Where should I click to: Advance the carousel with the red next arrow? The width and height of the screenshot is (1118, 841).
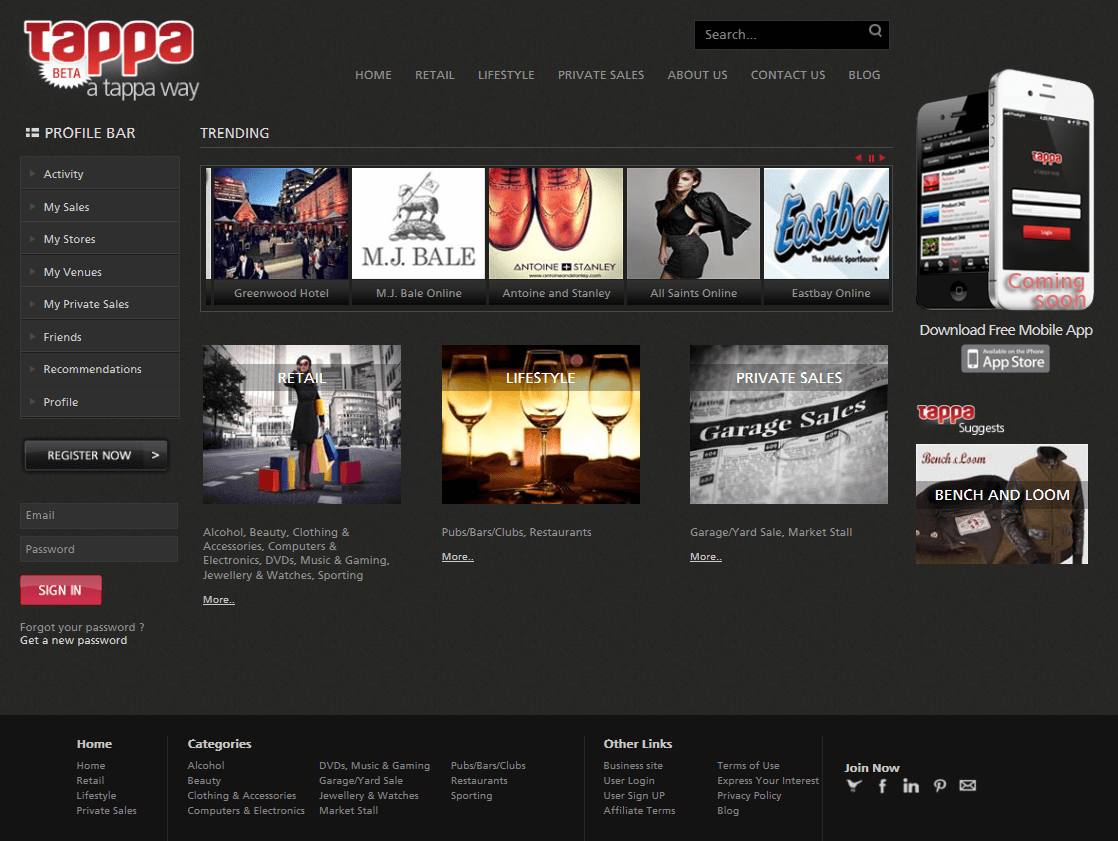point(882,158)
